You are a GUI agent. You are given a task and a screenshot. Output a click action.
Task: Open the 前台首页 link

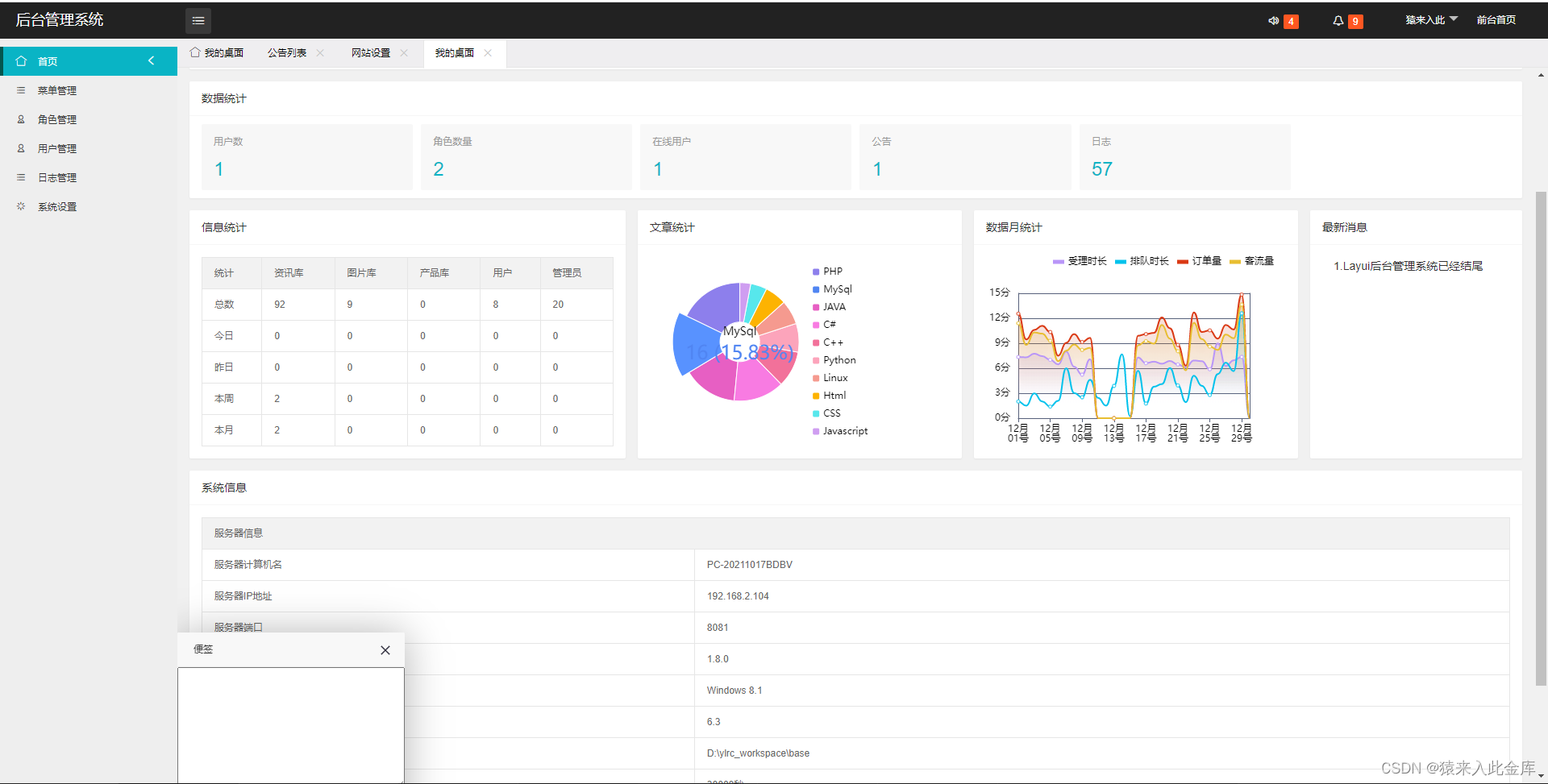coord(1496,19)
